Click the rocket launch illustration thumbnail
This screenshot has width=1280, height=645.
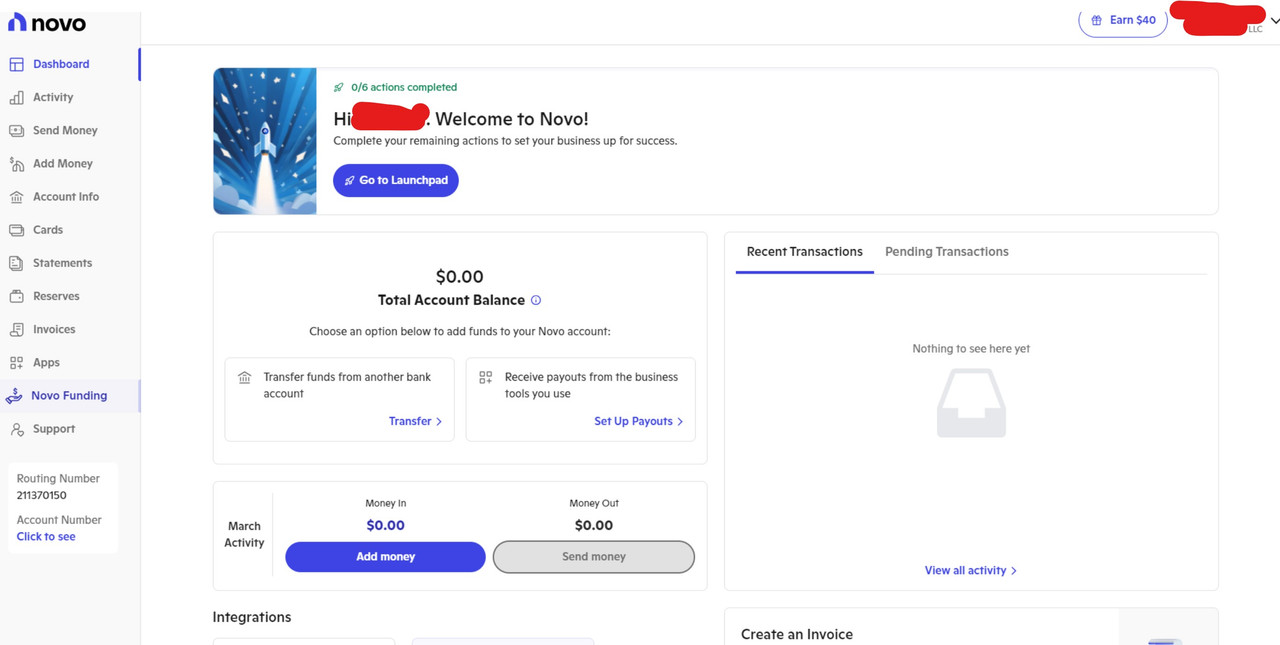pos(265,141)
